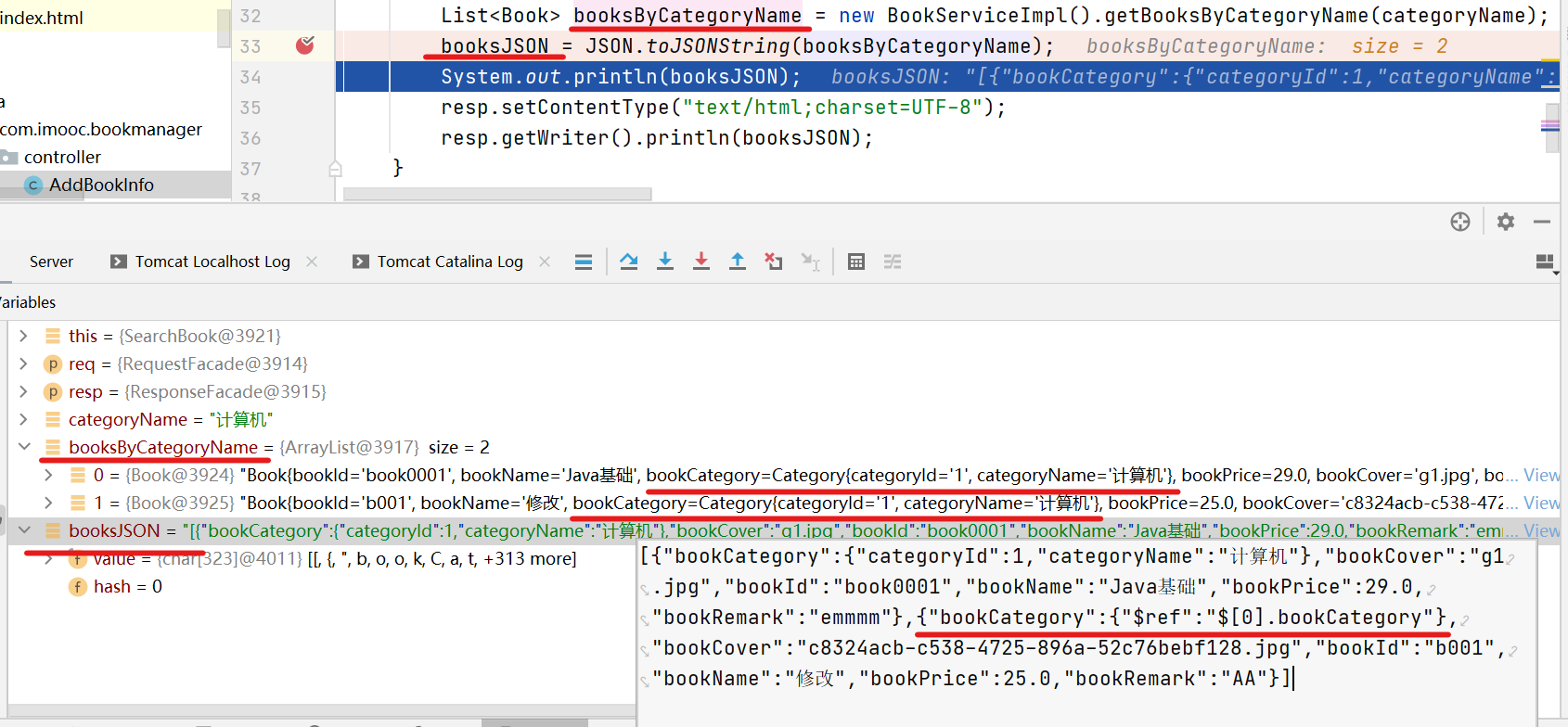The height and width of the screenshot is (727, 1568).
Task: Select the 'req = {RequestFacade@3914}' row
Action: pos(784,363)
